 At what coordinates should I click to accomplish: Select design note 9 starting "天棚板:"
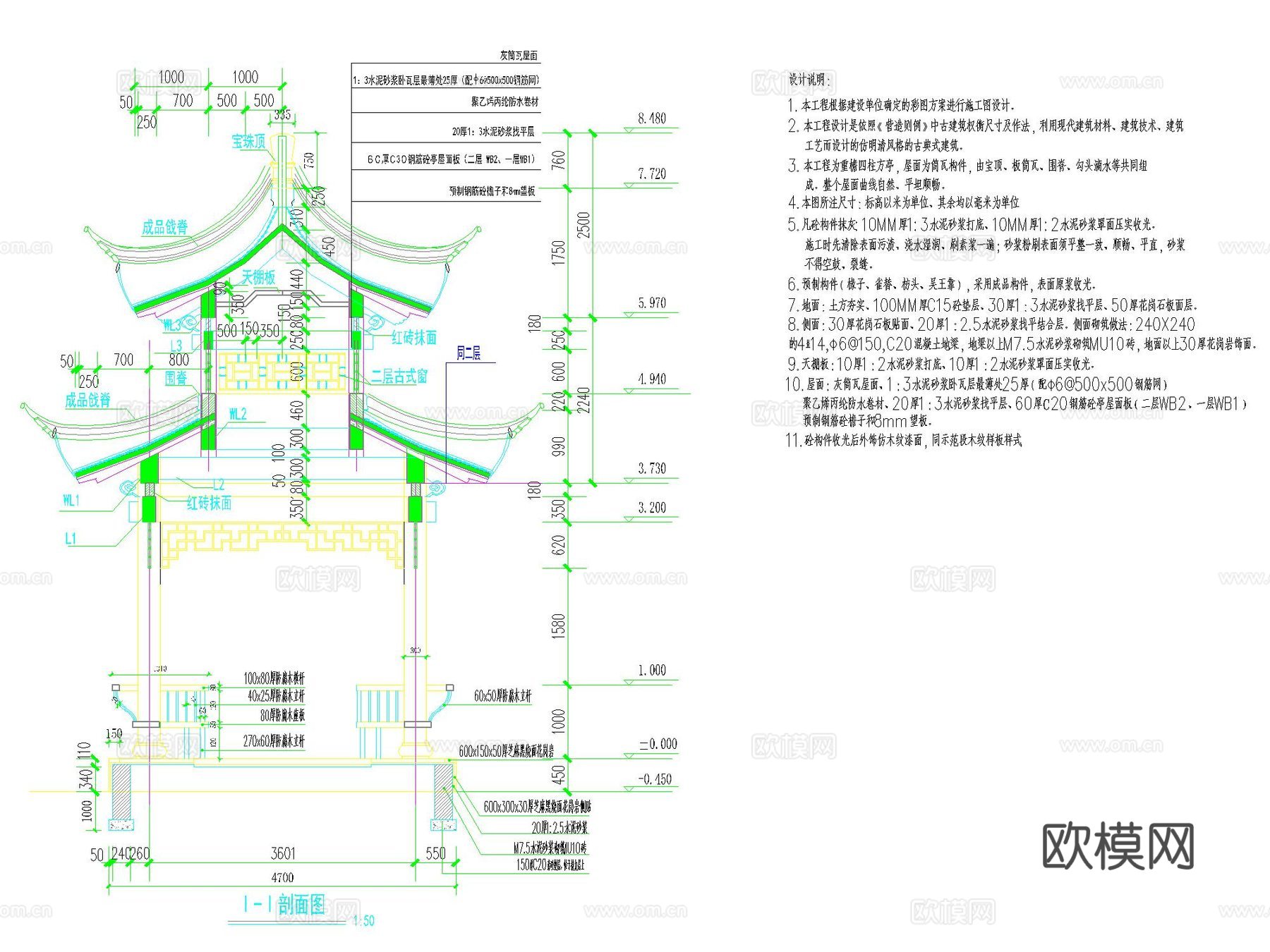(941, 365)
